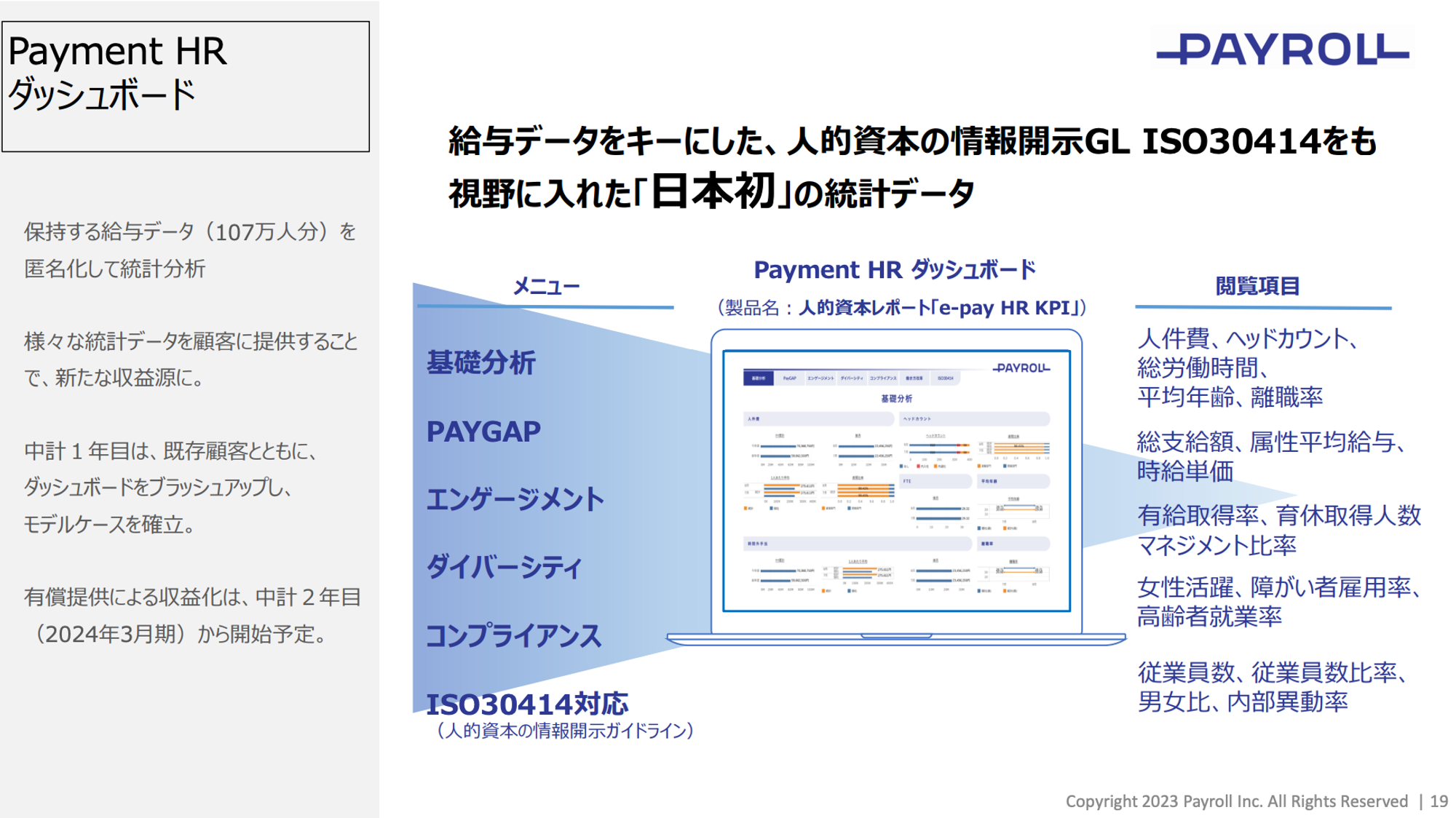Click the copyright notice in footer

pos(1237,801)
